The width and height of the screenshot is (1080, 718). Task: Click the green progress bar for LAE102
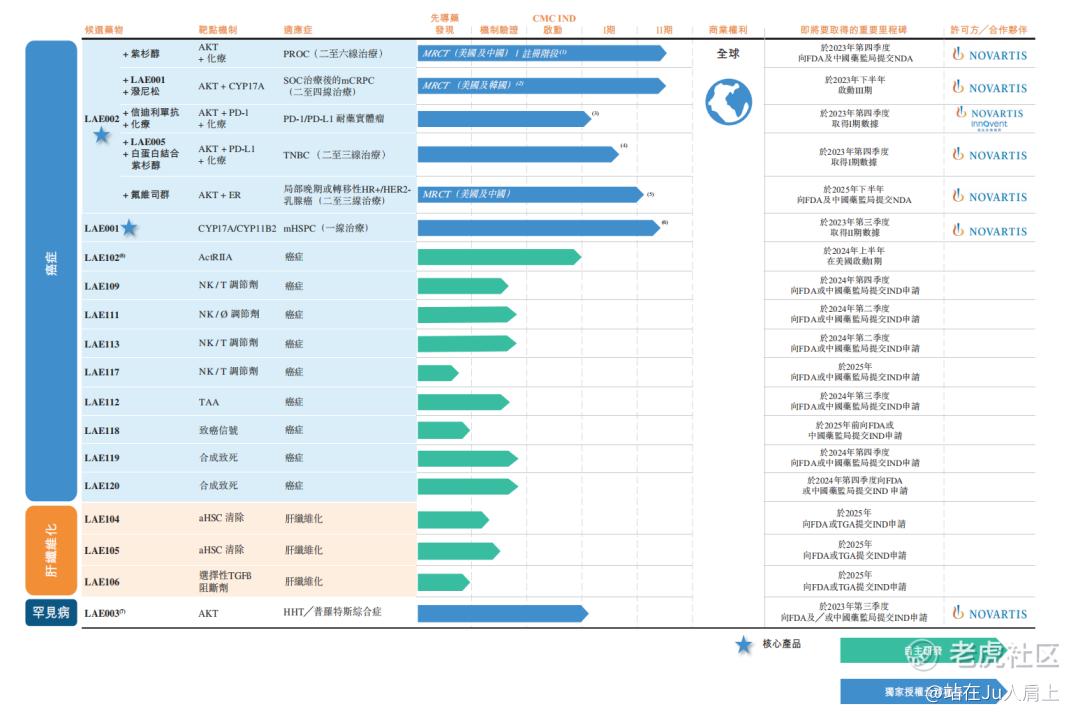pos(499,257)
